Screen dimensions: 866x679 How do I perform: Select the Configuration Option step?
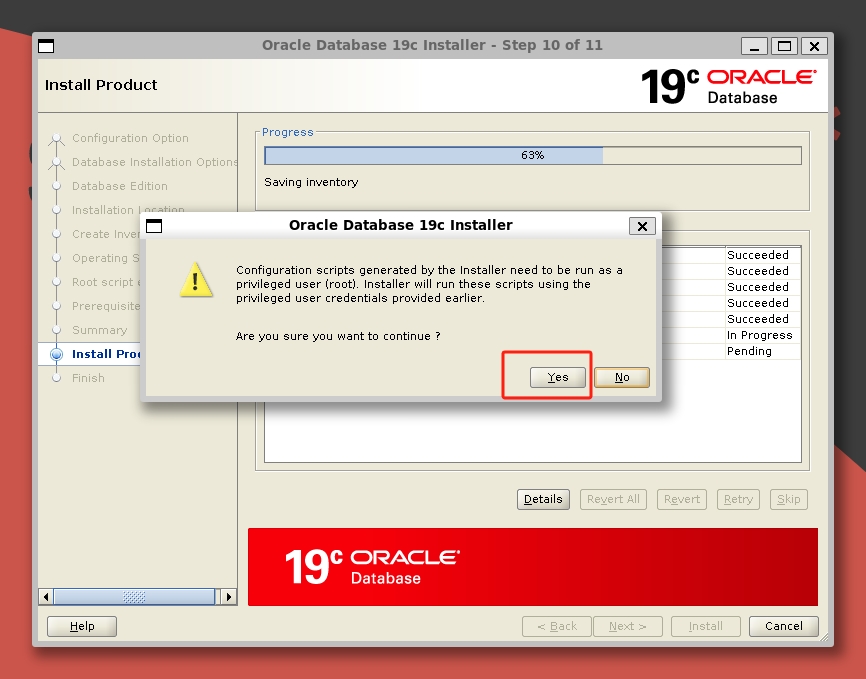[x=130, y=138]
